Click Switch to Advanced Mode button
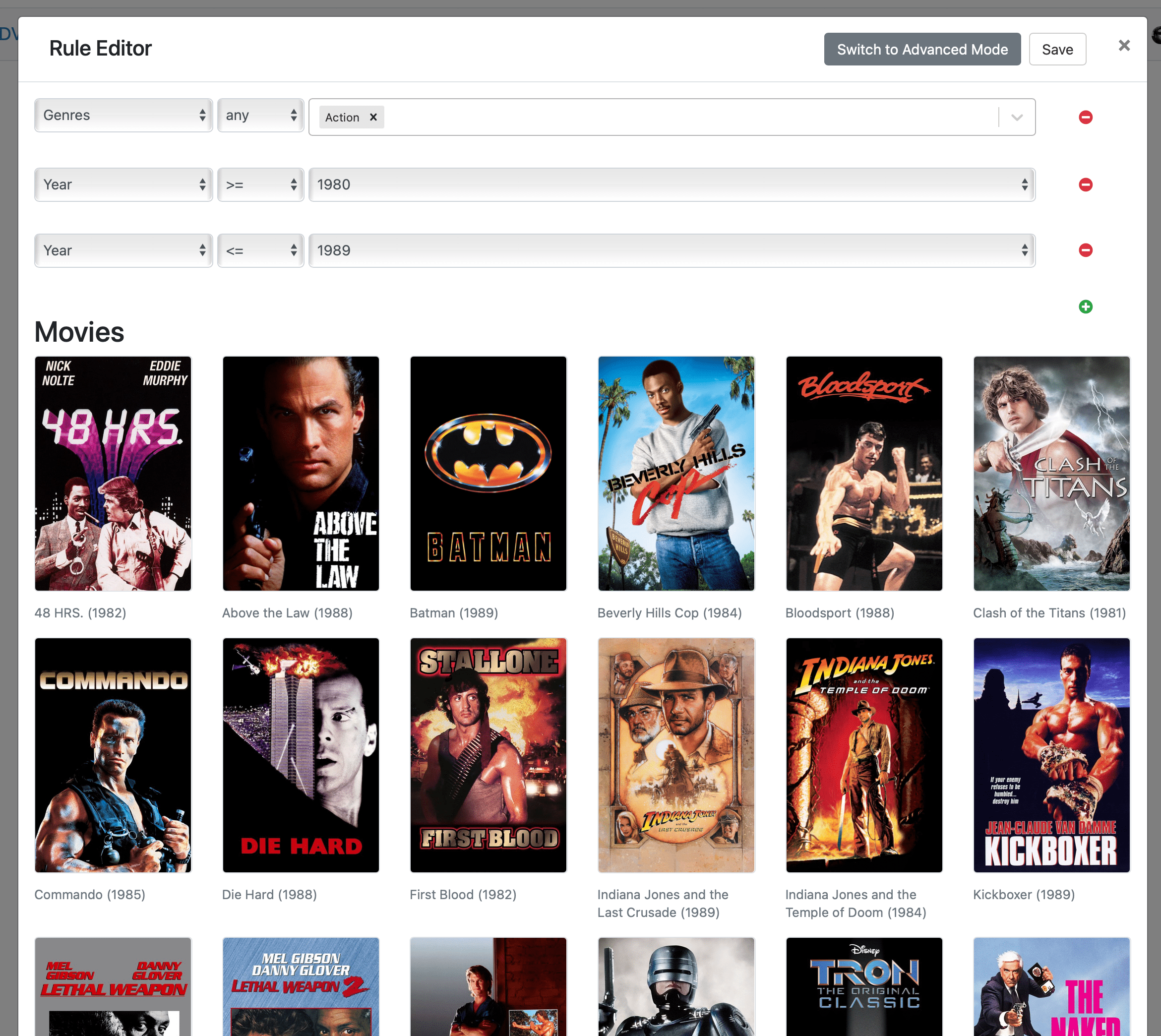The width and height of the screenshot is (1161, 1036). 922,50
